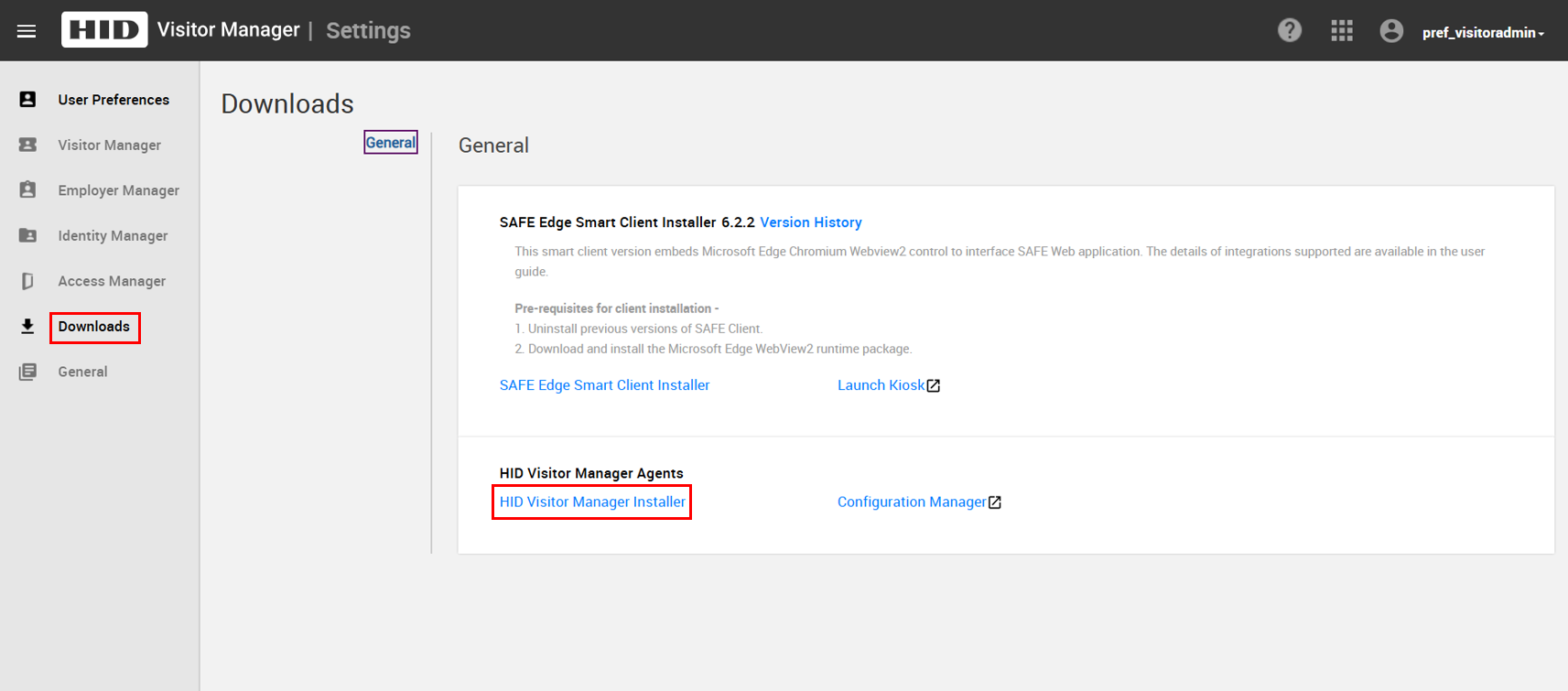Download the SAFE Edge Smart Client Installer

click(x=604, y=385)
